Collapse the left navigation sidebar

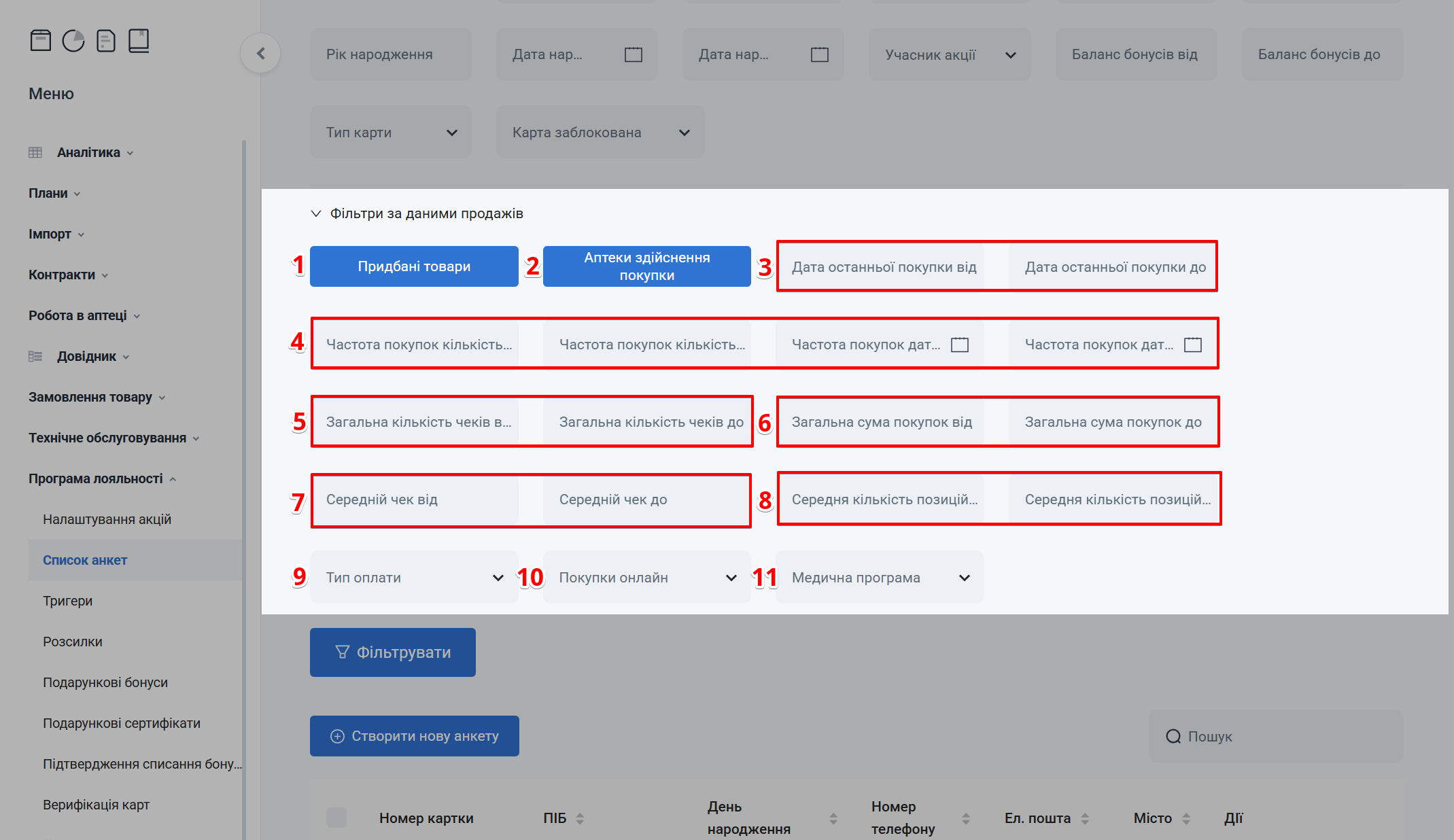tap(260, 52)
